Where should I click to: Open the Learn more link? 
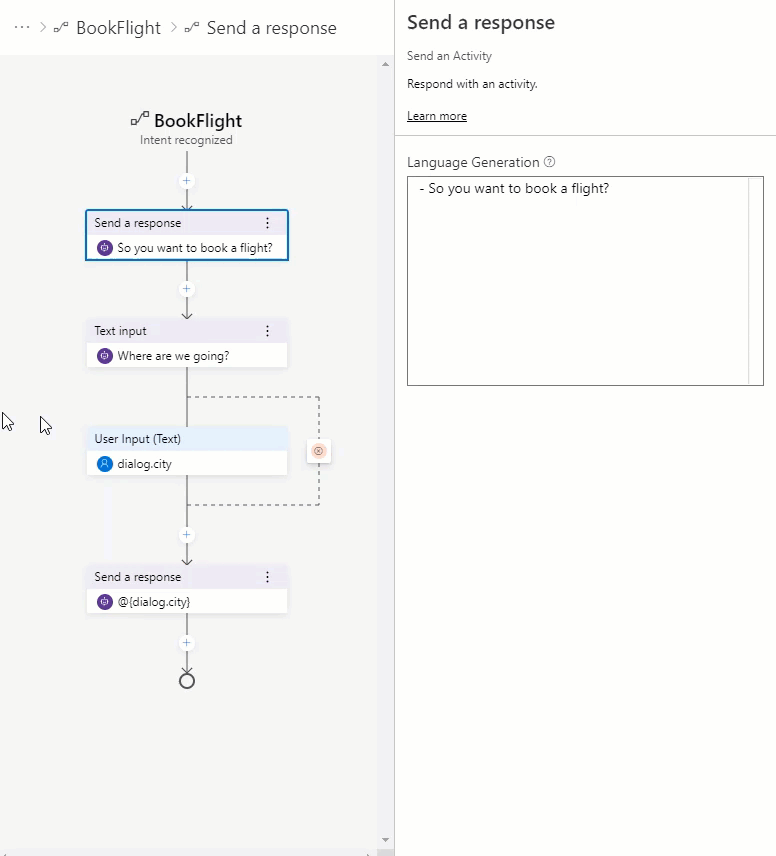tap(436, 116)
